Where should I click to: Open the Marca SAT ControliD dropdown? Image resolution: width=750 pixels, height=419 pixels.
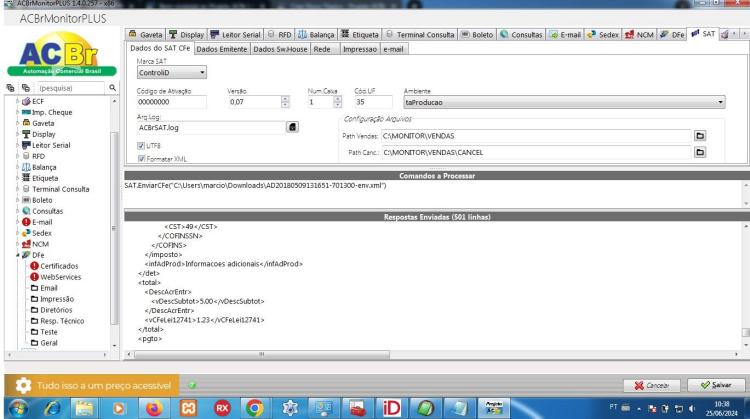(x=172, y=73)
